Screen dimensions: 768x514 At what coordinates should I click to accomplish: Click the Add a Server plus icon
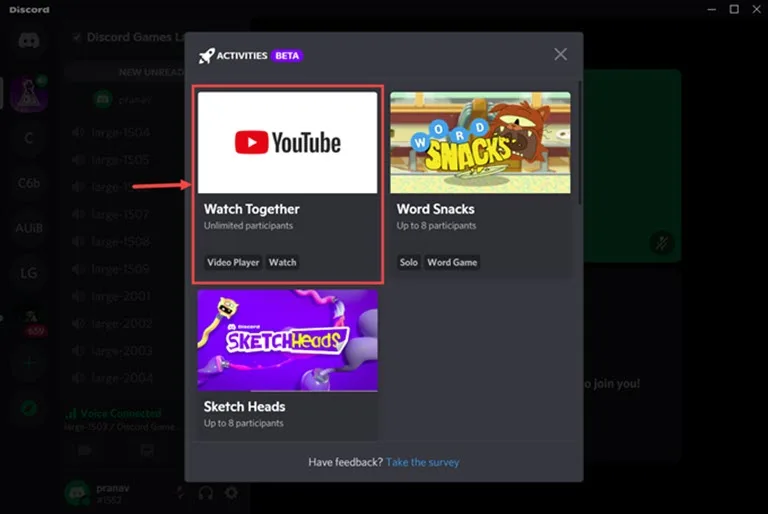29,363
